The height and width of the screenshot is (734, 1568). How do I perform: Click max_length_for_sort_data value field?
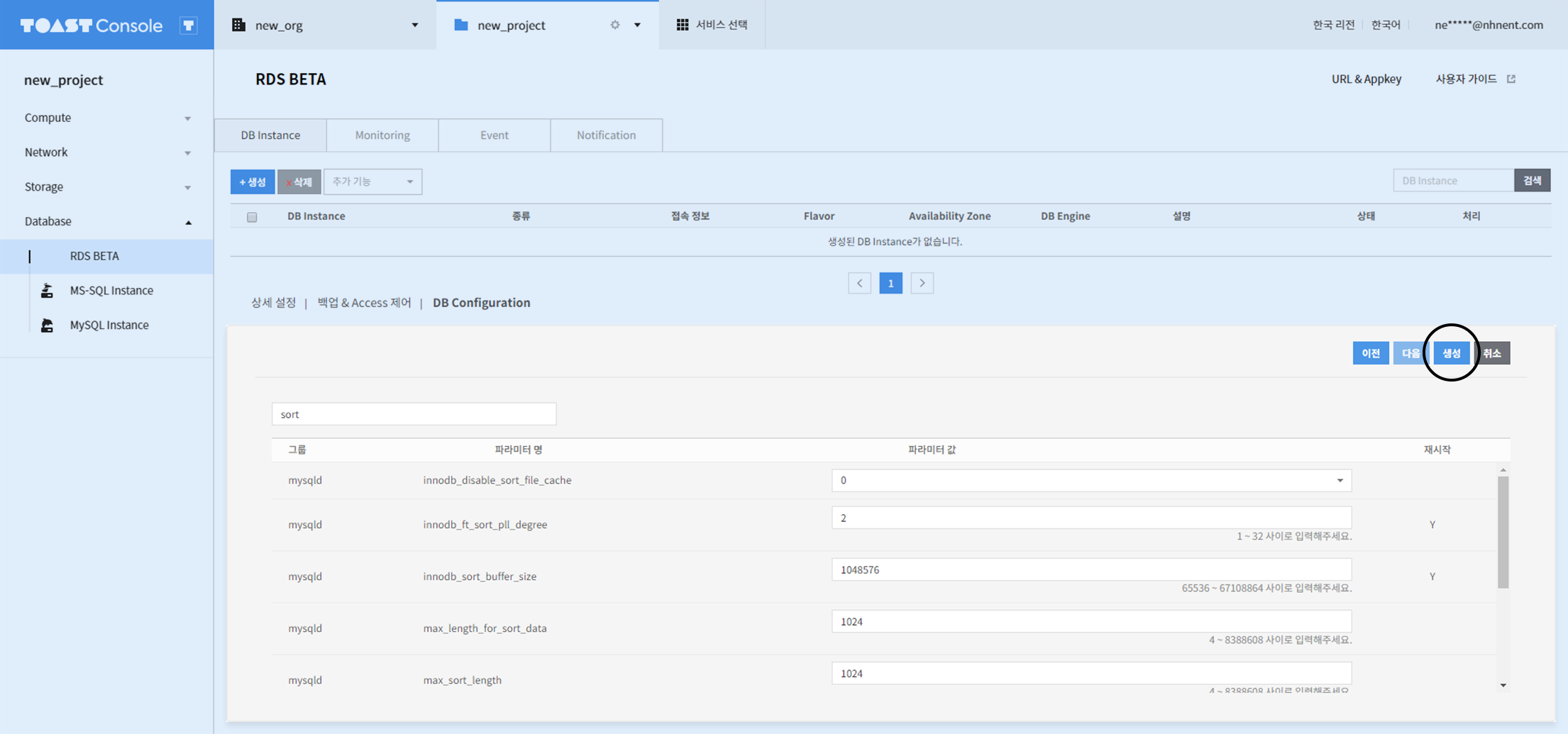pos(1091,621)
